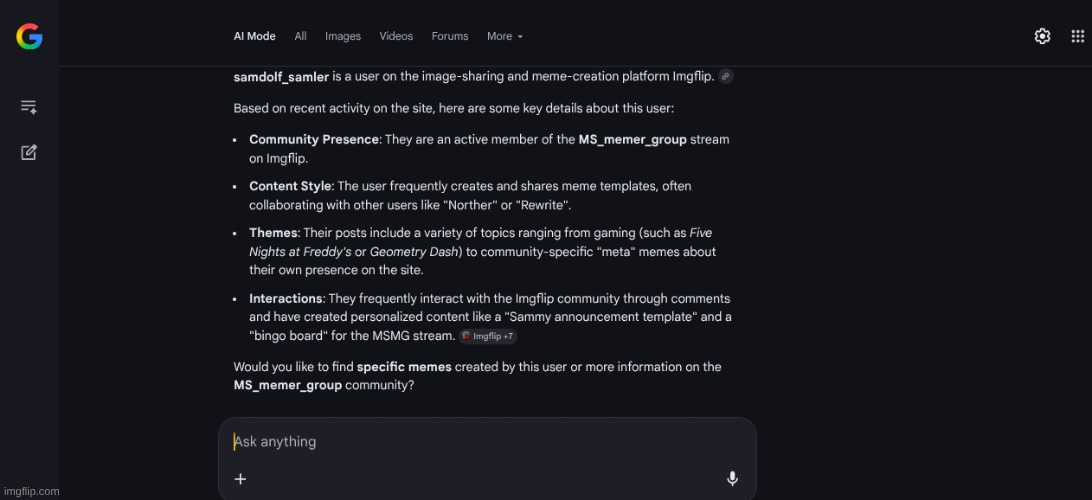This screenshot has height=500, width=1092.
Task: Open the Google apps grid icon
Action: [1077, 36]
